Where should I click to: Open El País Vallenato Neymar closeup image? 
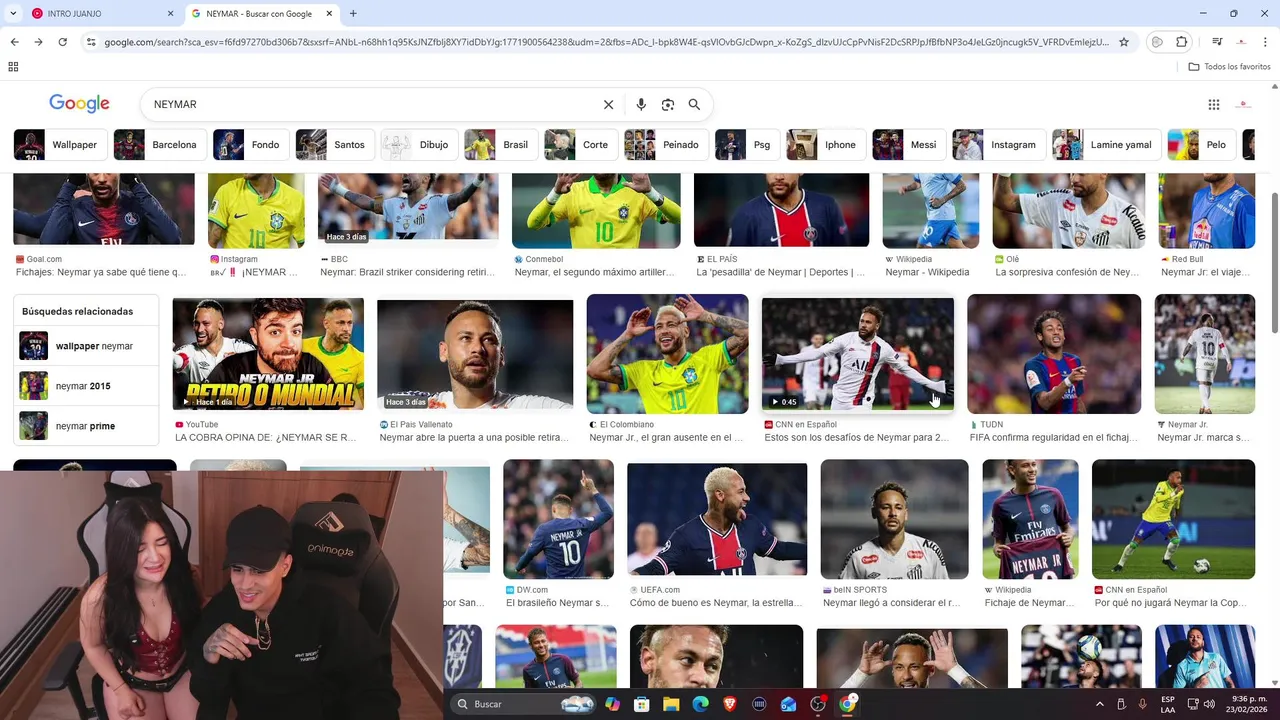475,354
